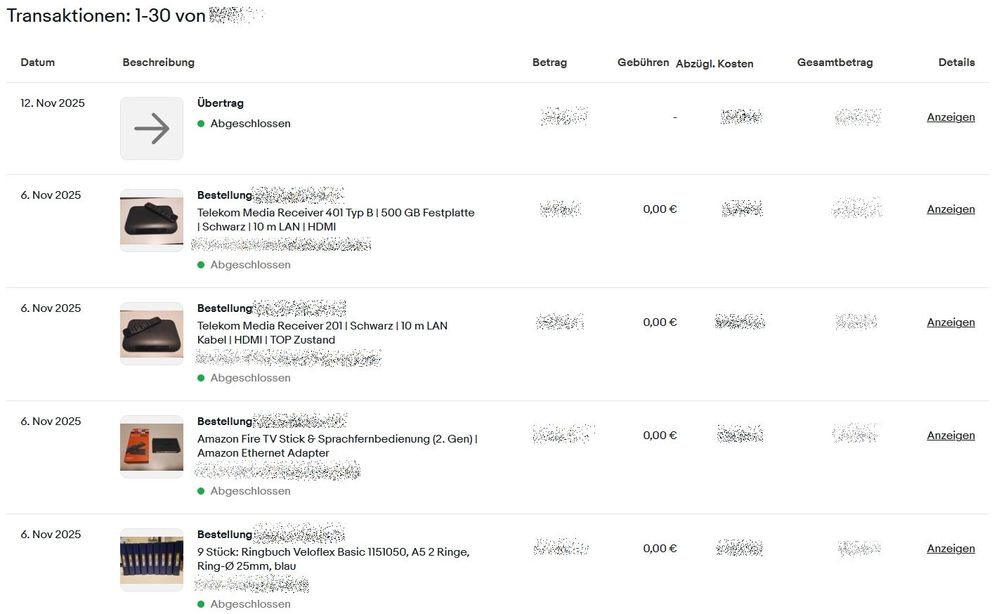999x614 pixels.
Task: Click the Übertrag transaction label
Action: pyautogui.click(x=220, y=103)
